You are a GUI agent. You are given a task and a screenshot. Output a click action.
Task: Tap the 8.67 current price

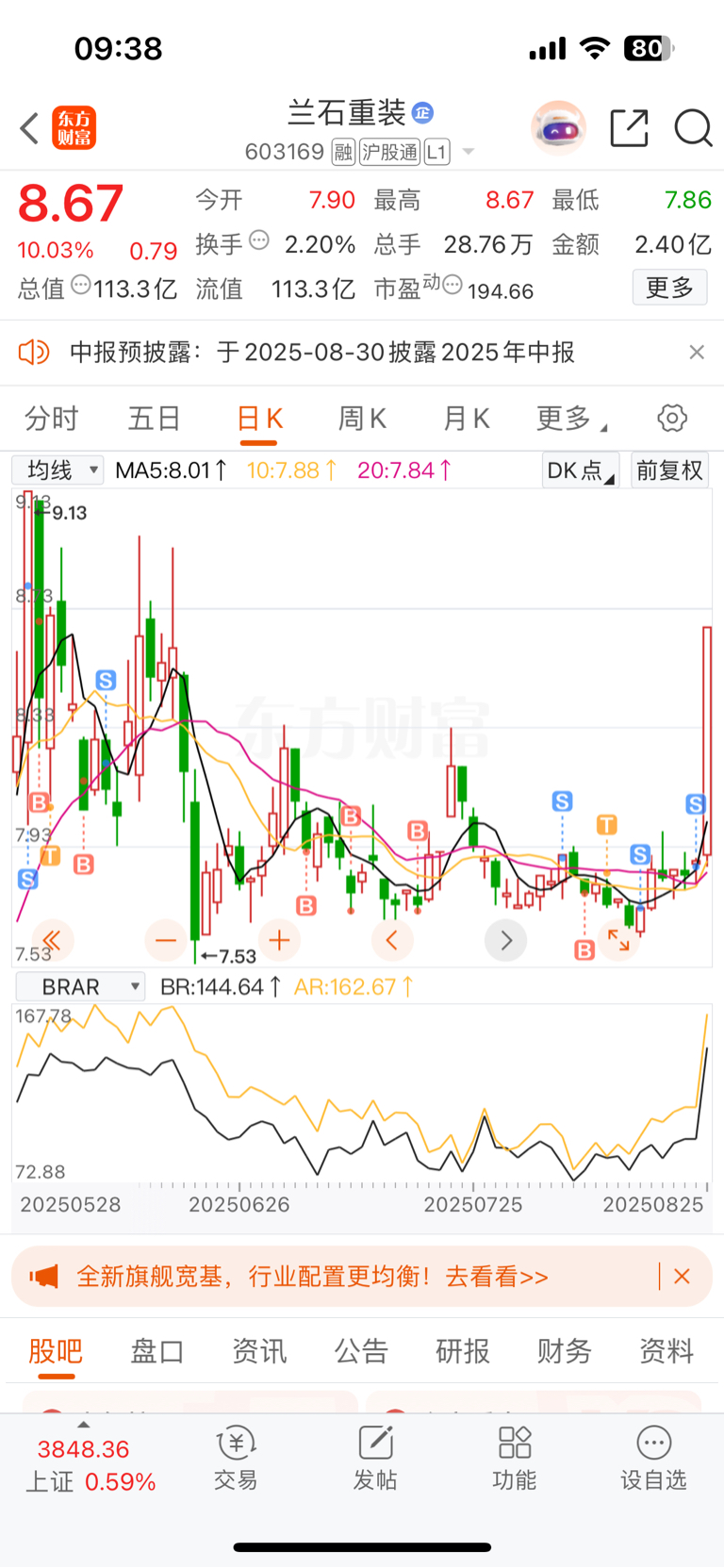click(71, 203)
